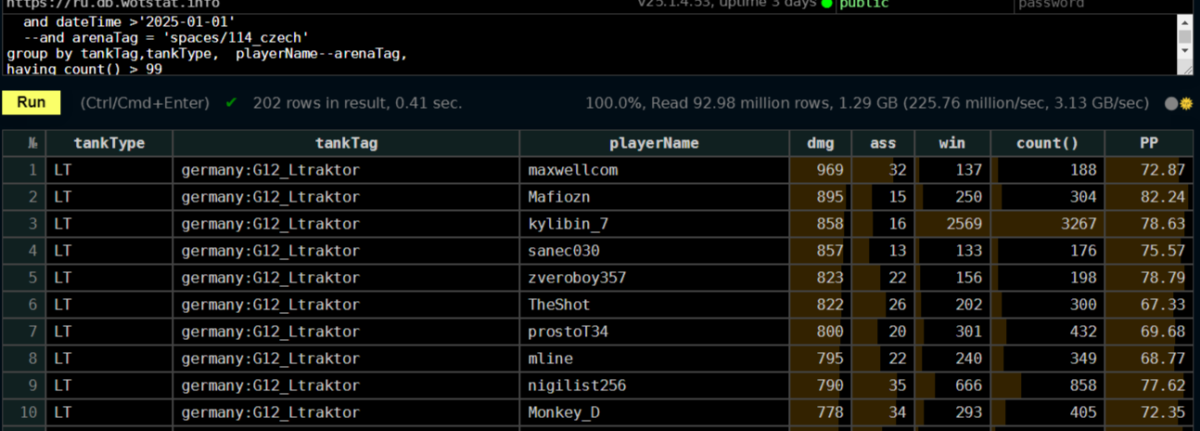Image resolution: width=1200 pixels, height=431 pixels.
Task: Select player name kylibin_7
Action: tap(568, 224)
